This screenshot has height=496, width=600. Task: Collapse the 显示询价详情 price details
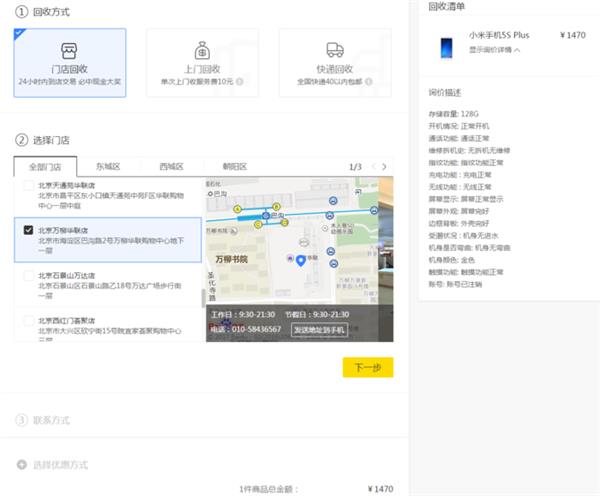coord(494,50)
